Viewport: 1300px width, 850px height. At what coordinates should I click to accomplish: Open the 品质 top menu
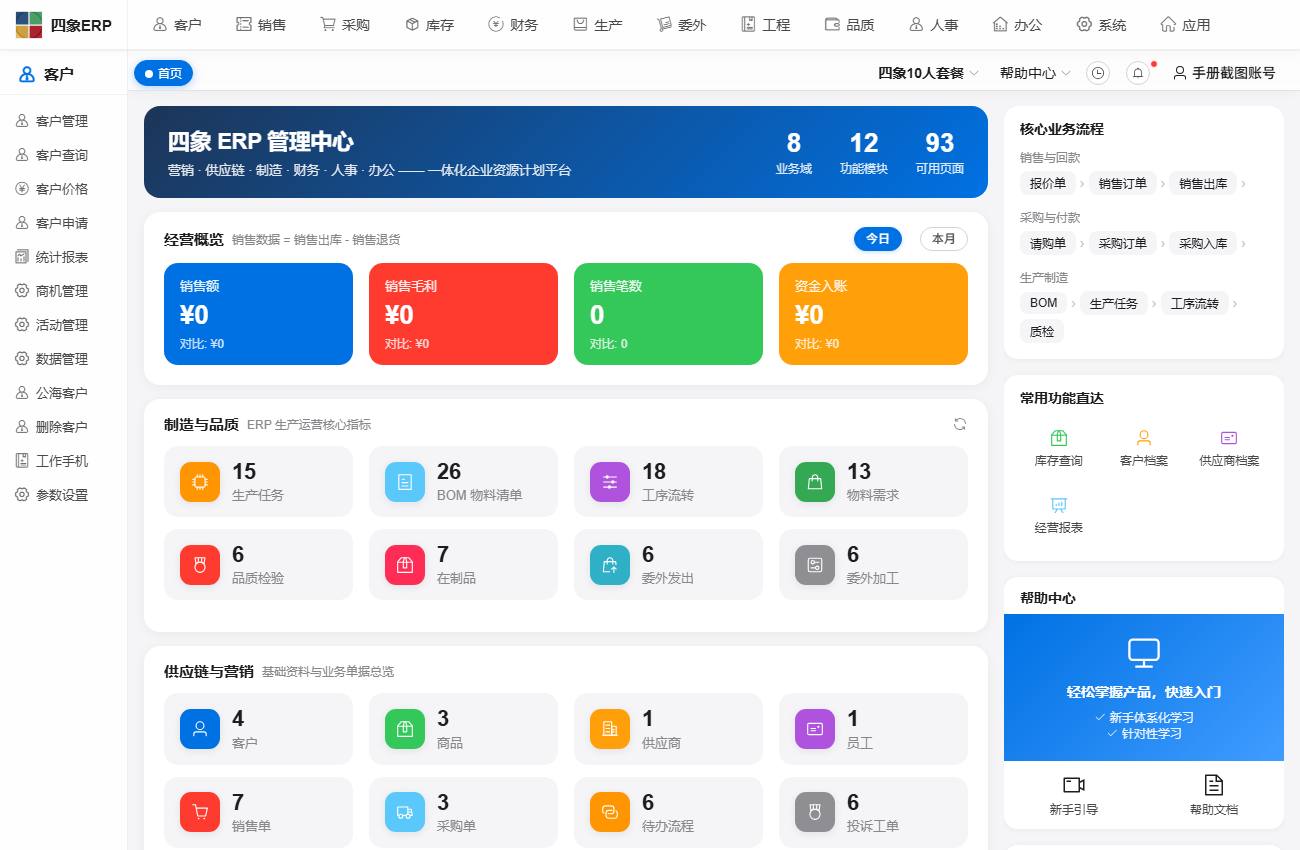pos(849,25)
